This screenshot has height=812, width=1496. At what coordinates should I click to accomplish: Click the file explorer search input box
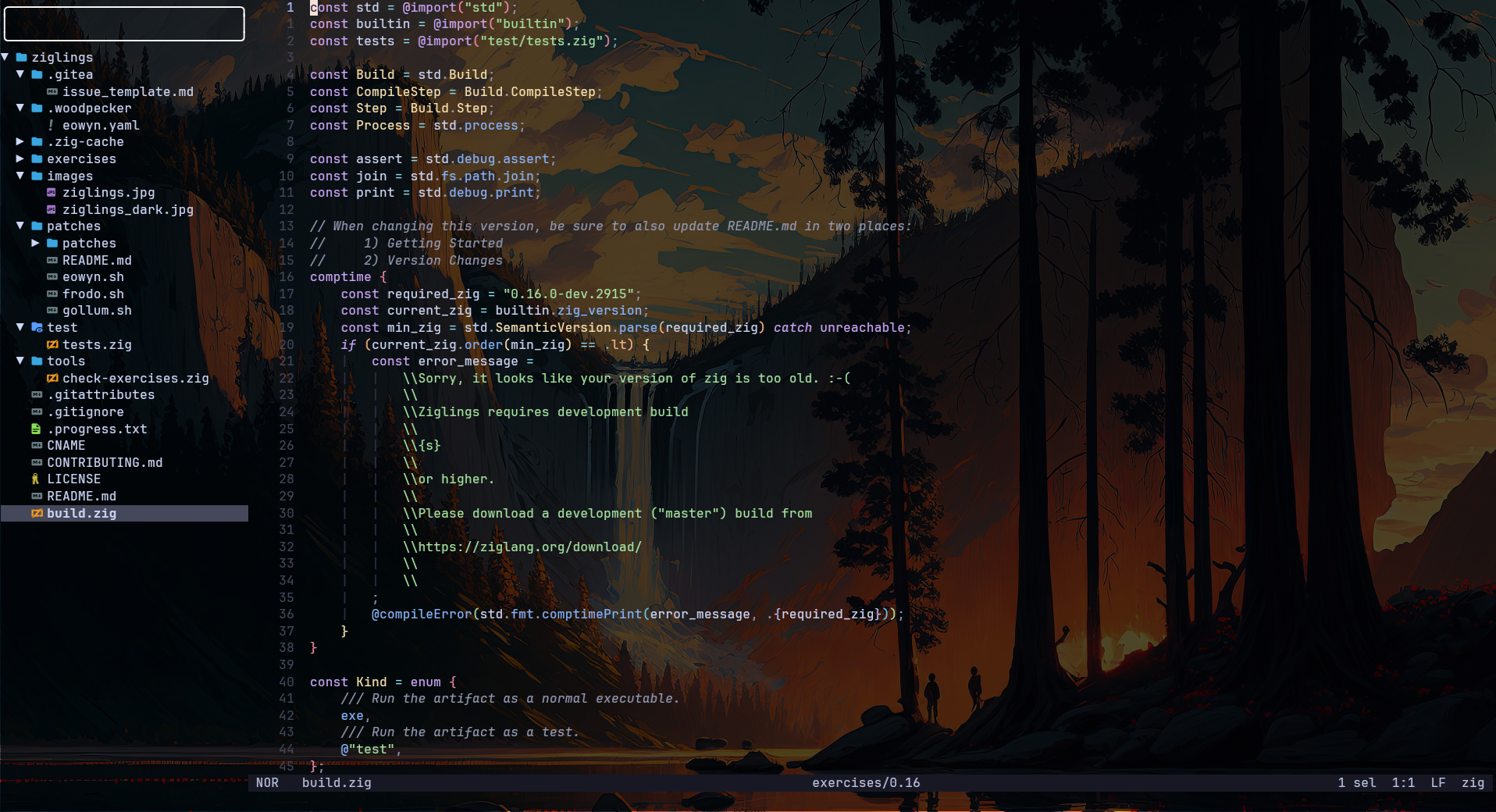pos(124,23)
